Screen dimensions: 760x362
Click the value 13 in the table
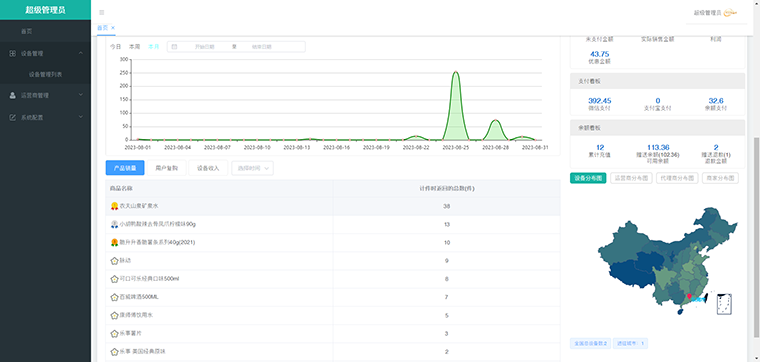pos(446,224)
